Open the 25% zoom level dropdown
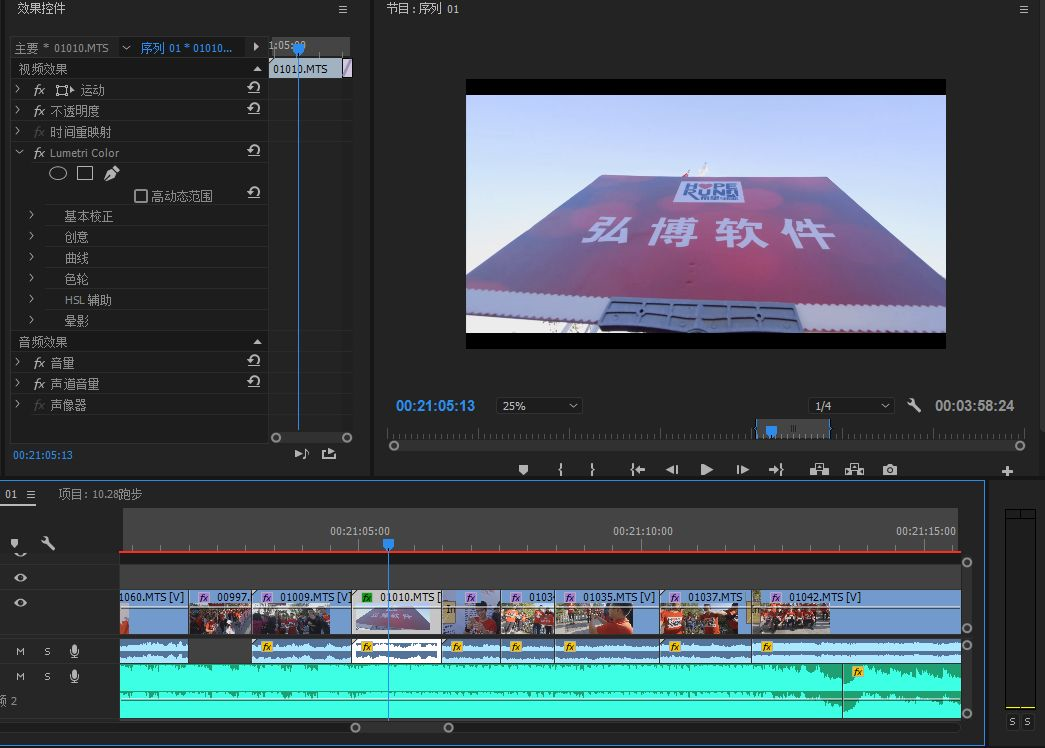 coord(539,405)
